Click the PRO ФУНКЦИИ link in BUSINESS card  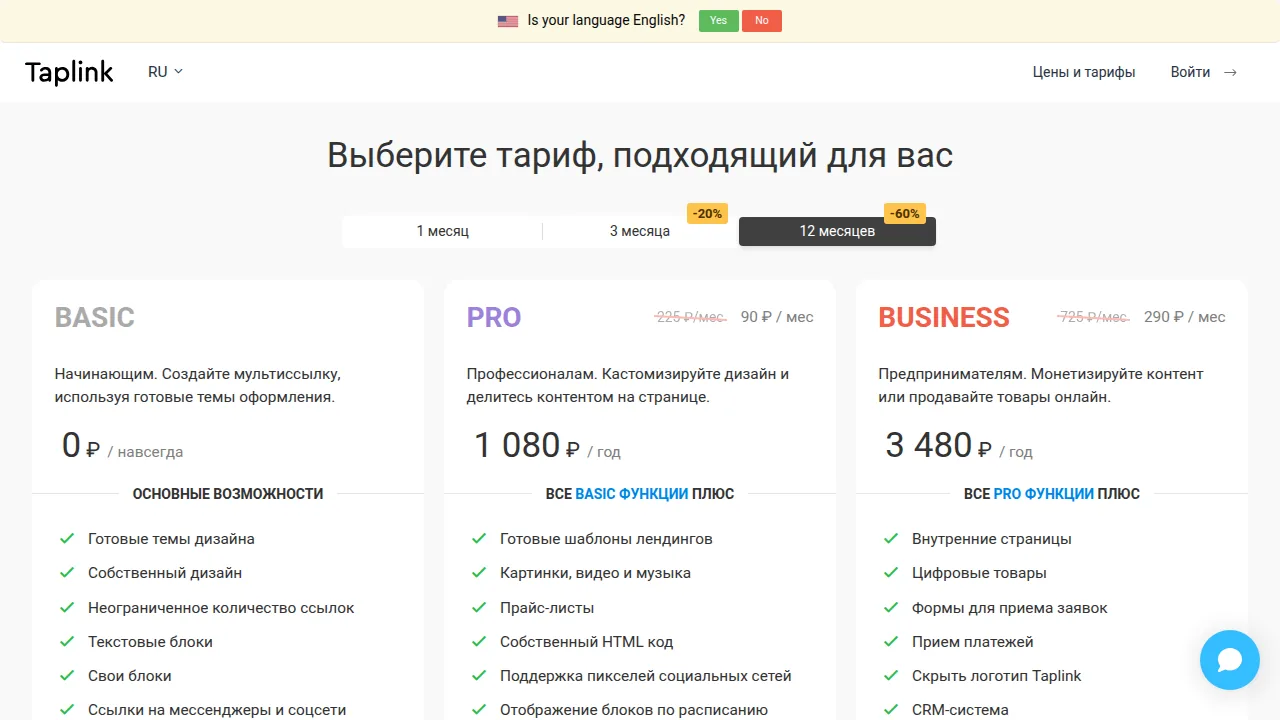click(x=1044, y=494)
